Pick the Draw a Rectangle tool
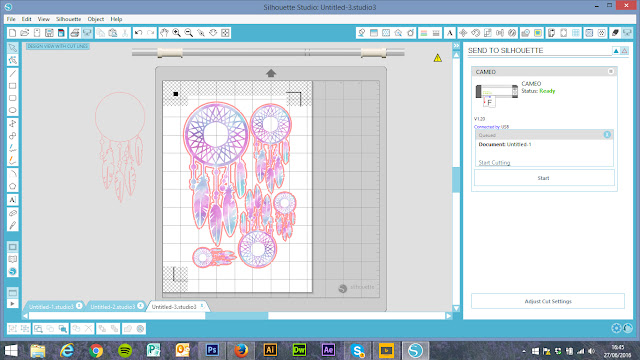The width and height of the screenshot is (640, 360). point(13,86)
